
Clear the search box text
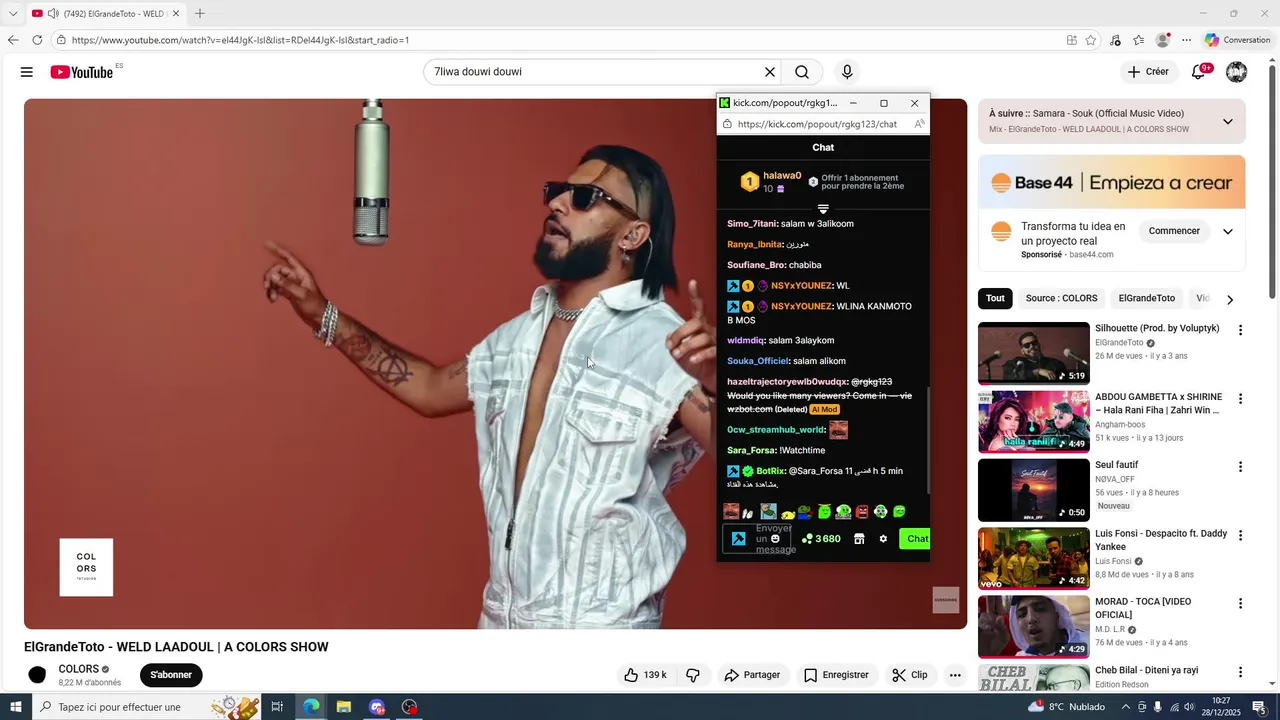coord(770,72)
